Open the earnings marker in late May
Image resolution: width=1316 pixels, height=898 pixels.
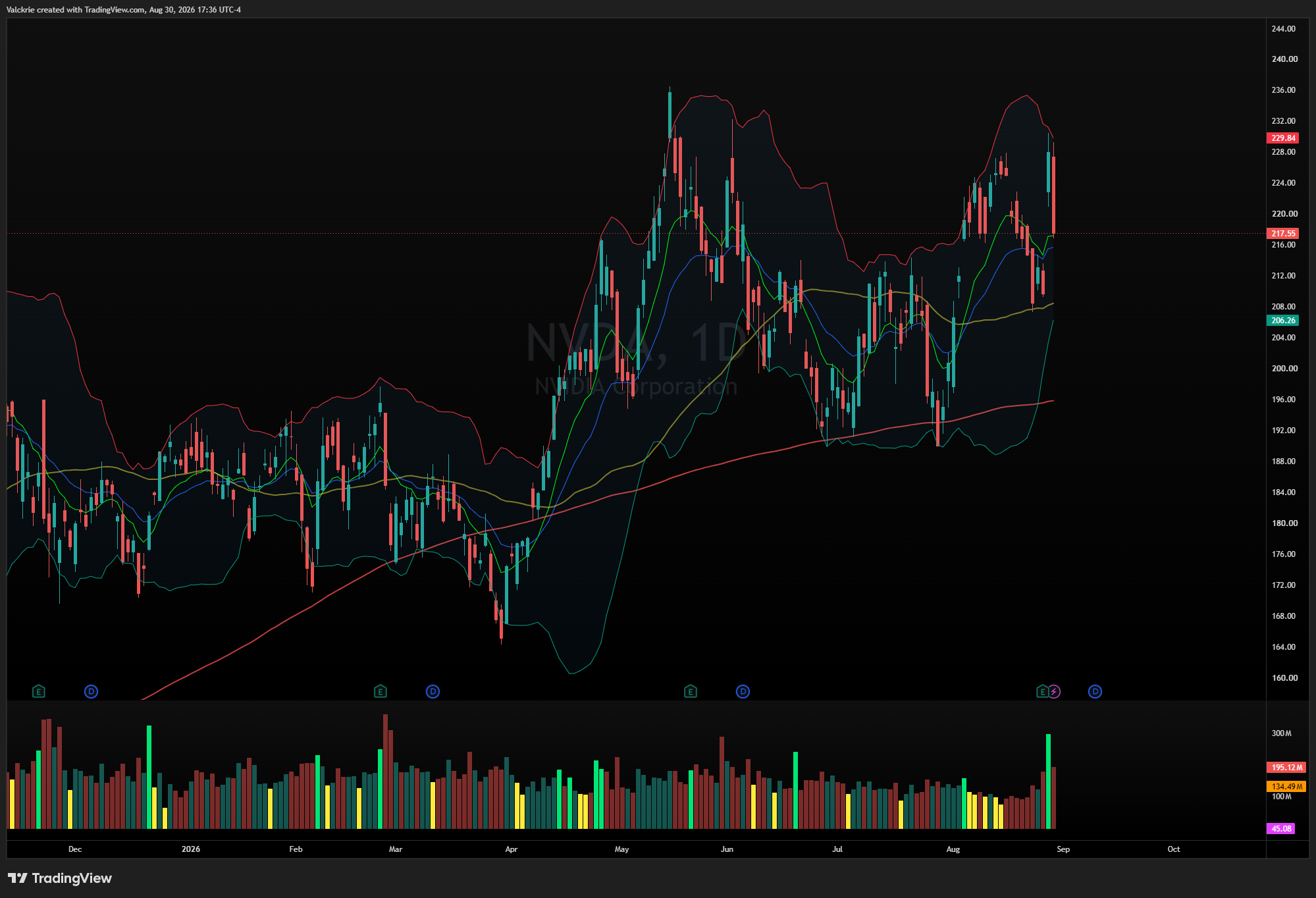point(690,691)
